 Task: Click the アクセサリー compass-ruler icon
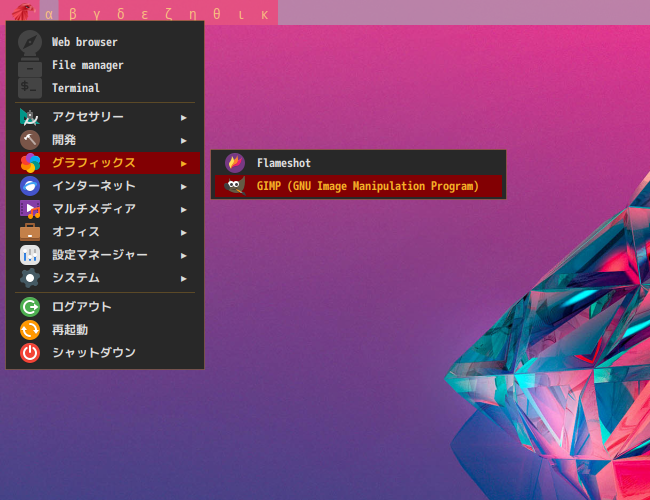point(30,117)
